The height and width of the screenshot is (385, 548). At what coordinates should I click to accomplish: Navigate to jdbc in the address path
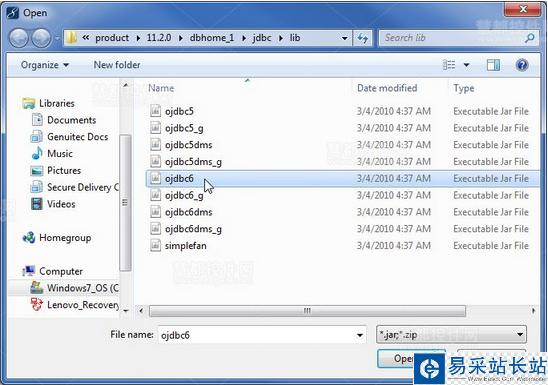coord(262,38)
